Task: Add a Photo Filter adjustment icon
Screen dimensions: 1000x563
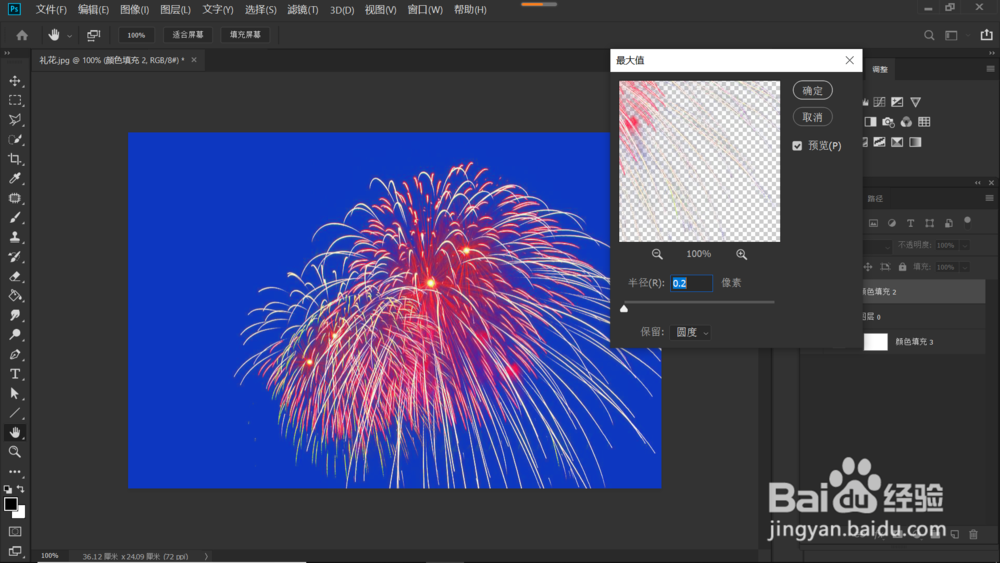Action: (x=888, y=122)
